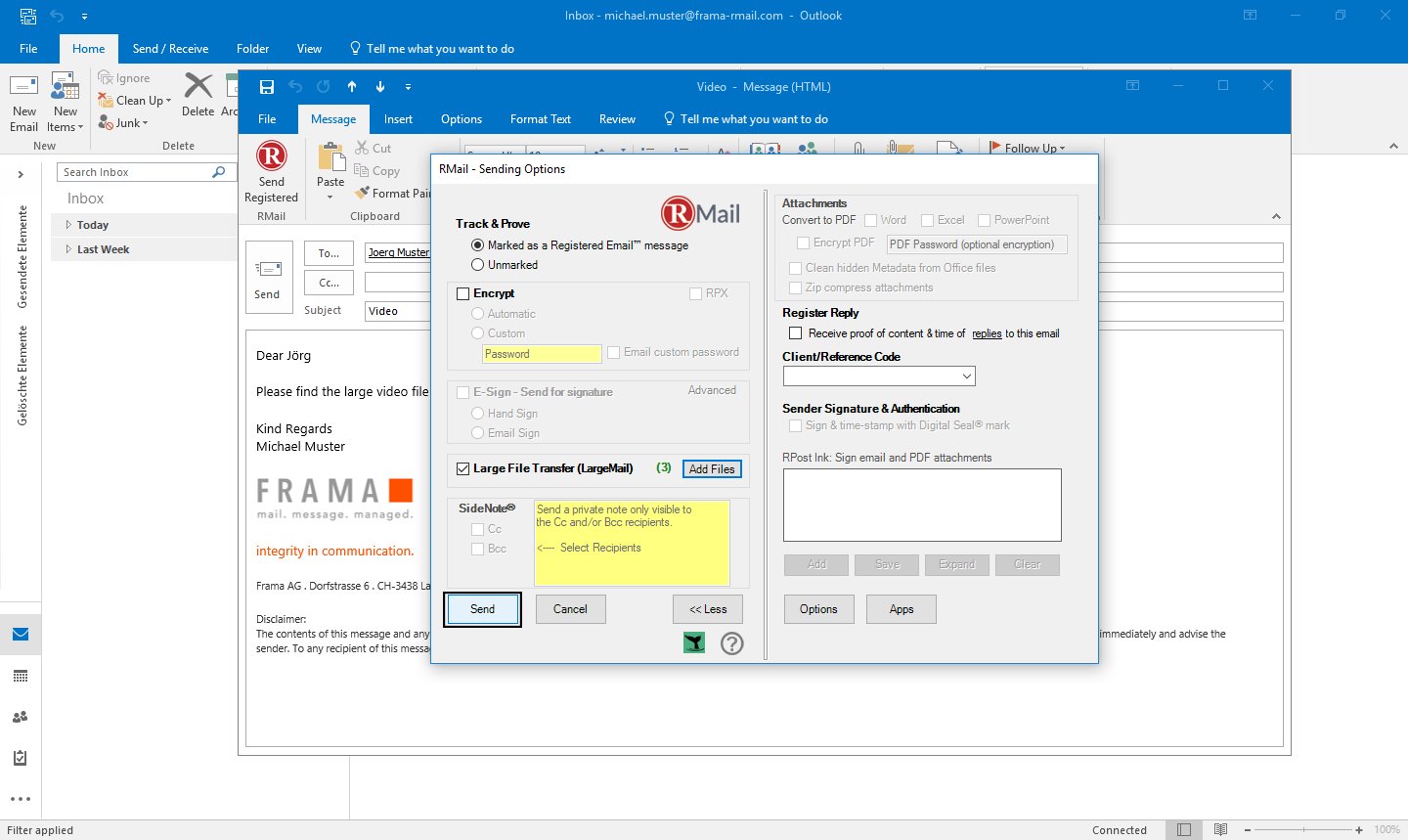The image size is (1408, 840).
Task: Tick the Word convert to PDF checkbox
Action: pos(870,220)
